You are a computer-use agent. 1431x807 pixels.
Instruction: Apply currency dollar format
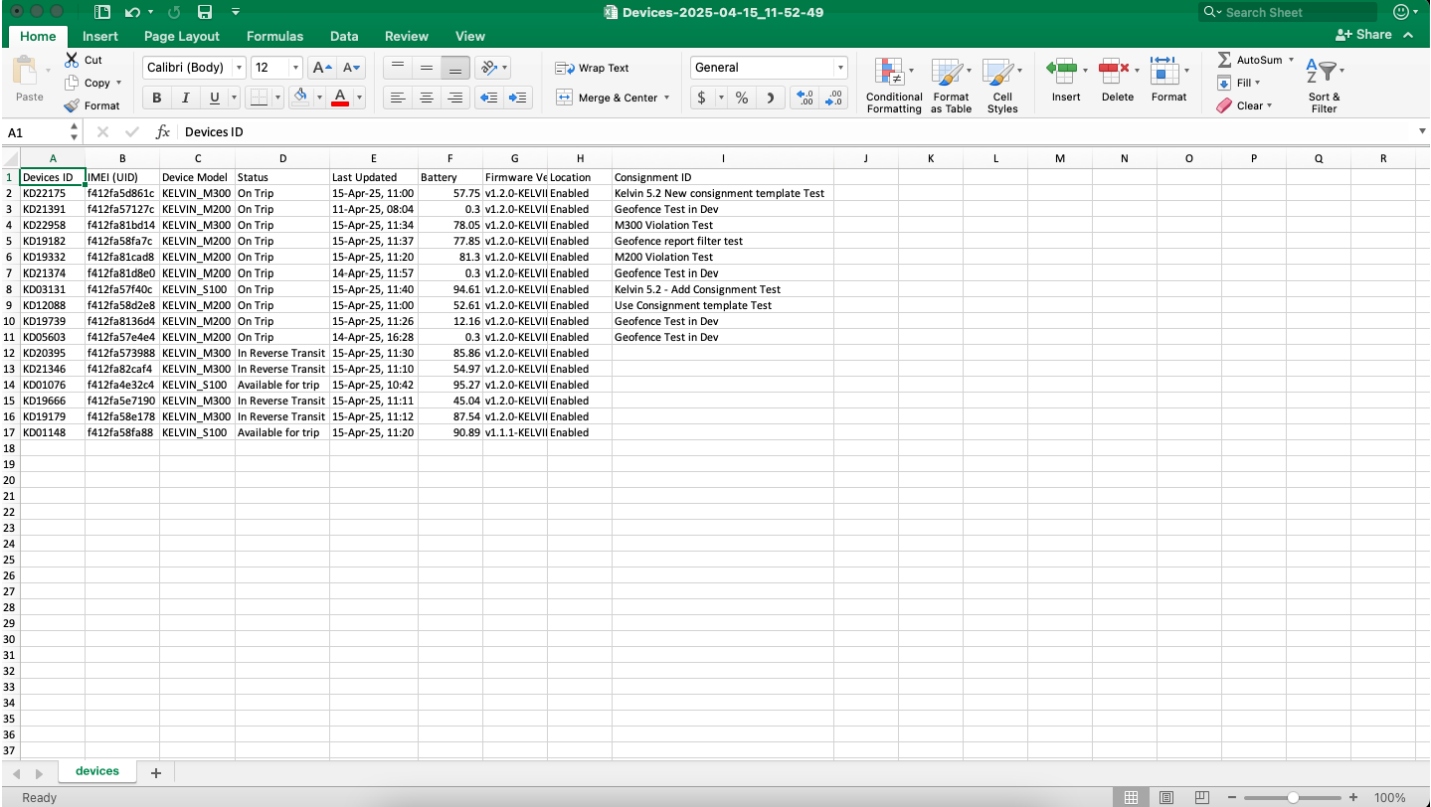[x=702, y=98]
